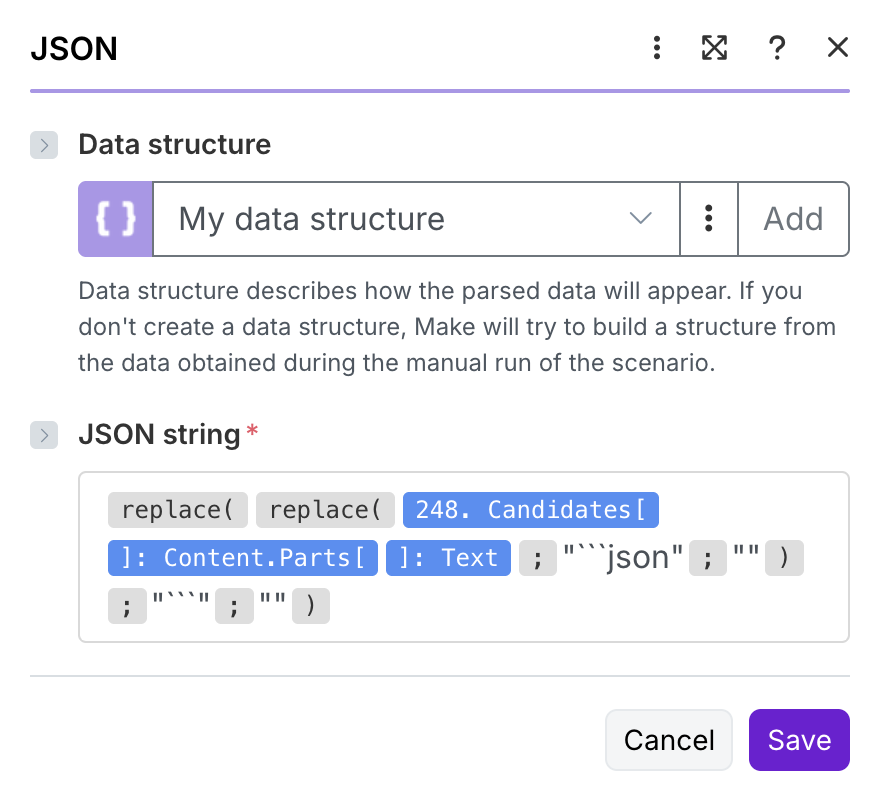Click the purple curly braces data structure icon
The image size is (880, 794).
[x=115, y=219]
